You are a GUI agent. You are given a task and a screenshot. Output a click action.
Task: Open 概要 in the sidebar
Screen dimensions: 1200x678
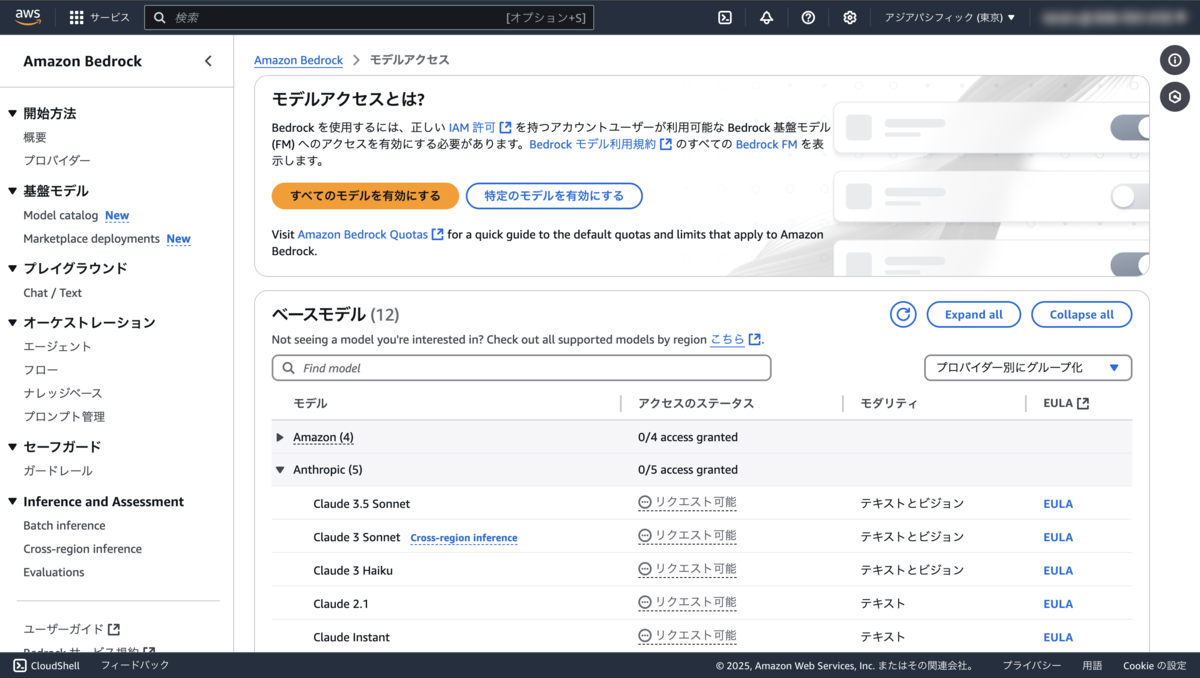pos(35,138)
